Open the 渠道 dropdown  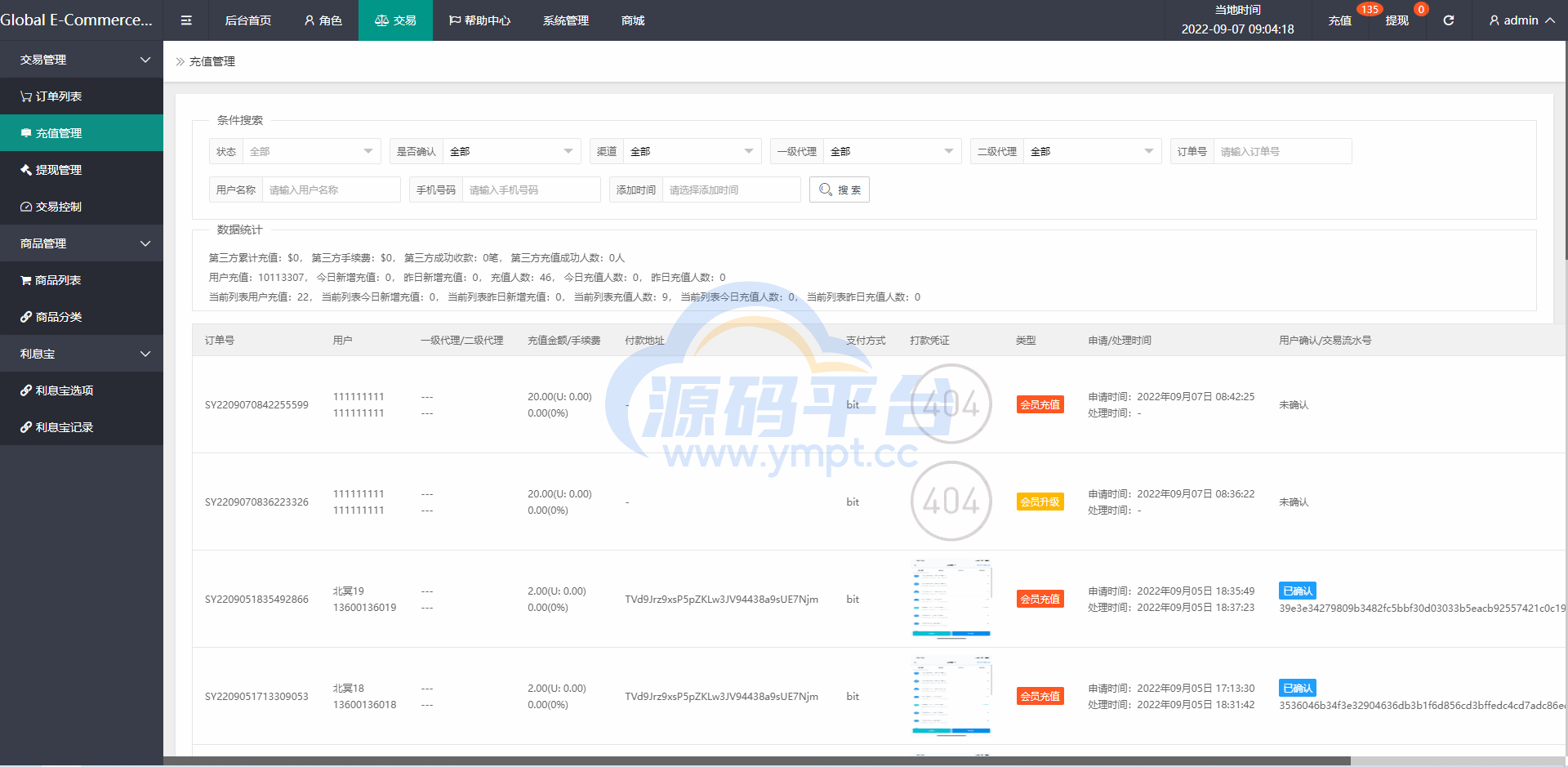click(x=693, y=151)
